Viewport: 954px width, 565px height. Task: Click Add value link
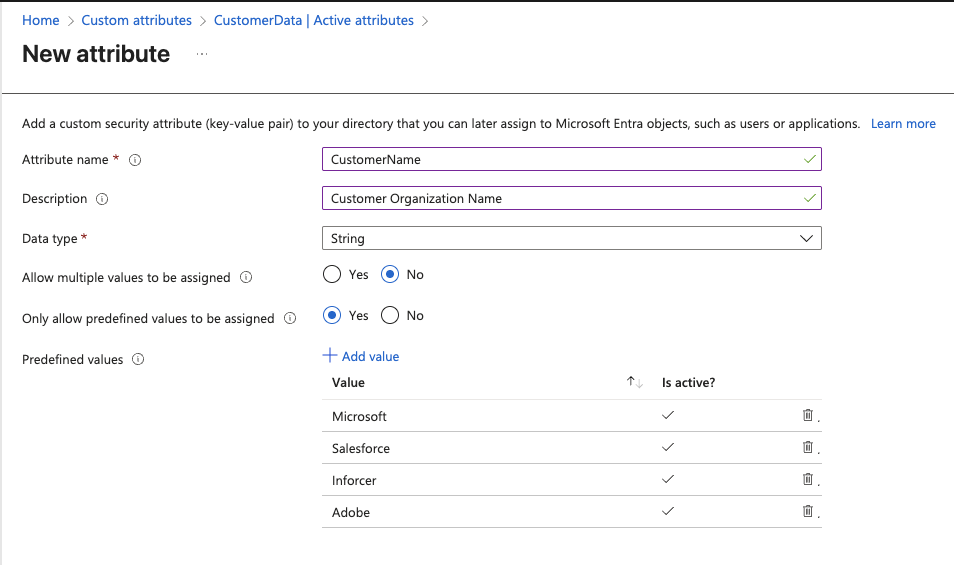pyautogui.click(x=361, y=356)
